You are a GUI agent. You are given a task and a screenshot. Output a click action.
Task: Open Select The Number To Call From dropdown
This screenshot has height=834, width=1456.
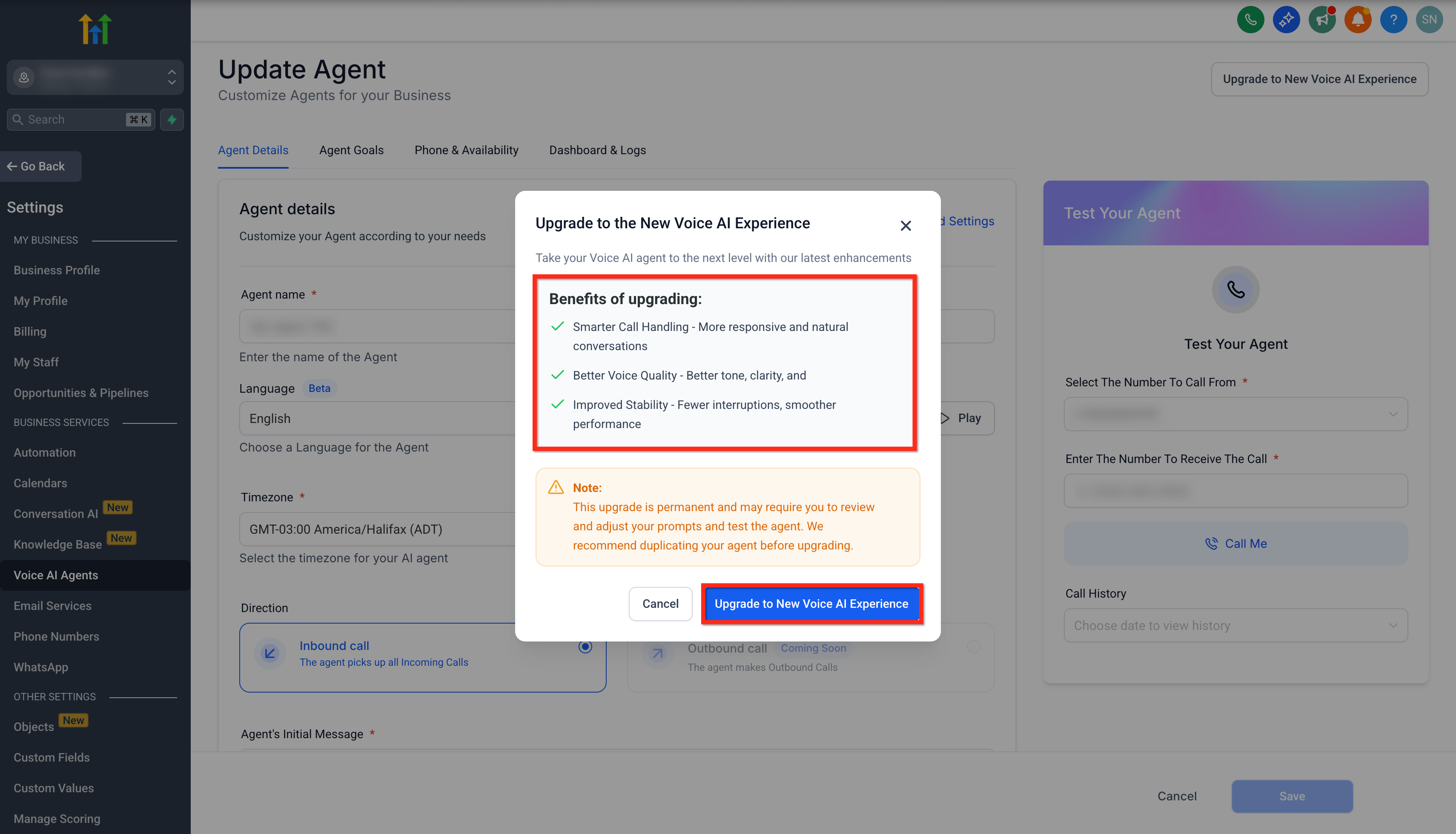(x=1235, y=414)
